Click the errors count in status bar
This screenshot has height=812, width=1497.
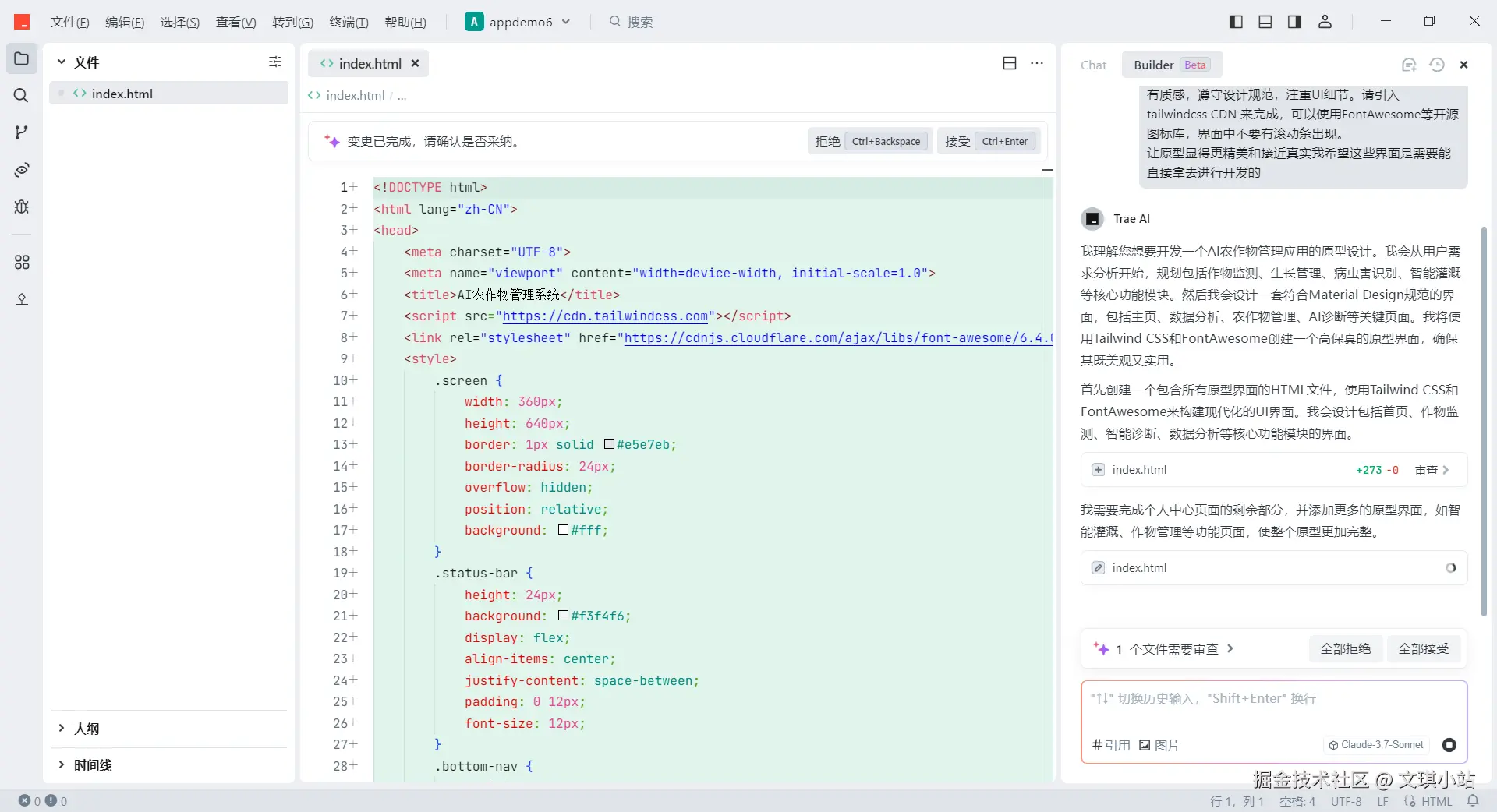pos(30,801)
